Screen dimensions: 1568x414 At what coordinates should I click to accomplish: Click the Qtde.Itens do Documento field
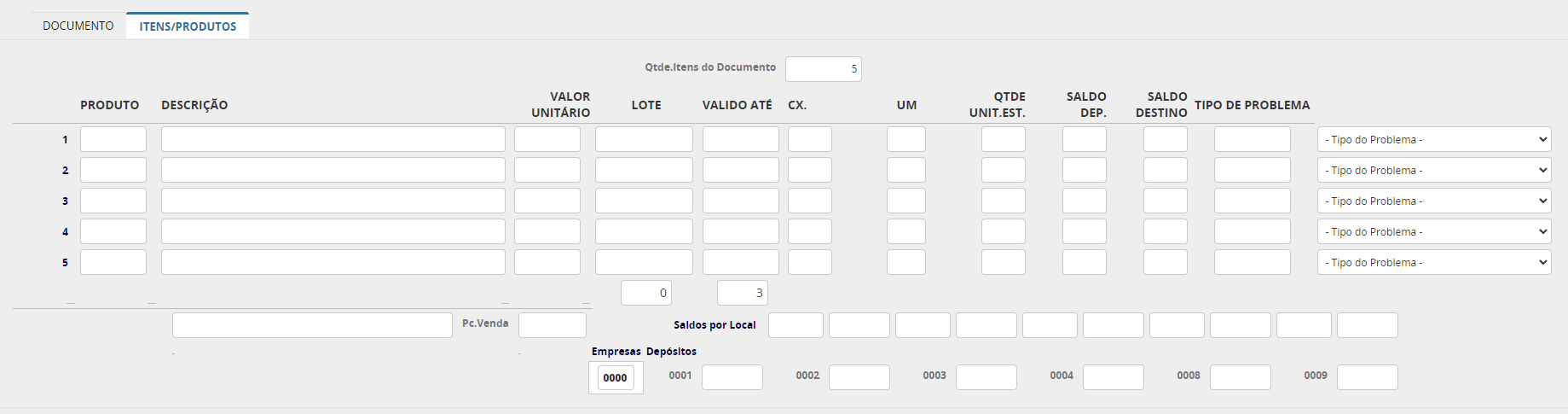tap(823, 69)
